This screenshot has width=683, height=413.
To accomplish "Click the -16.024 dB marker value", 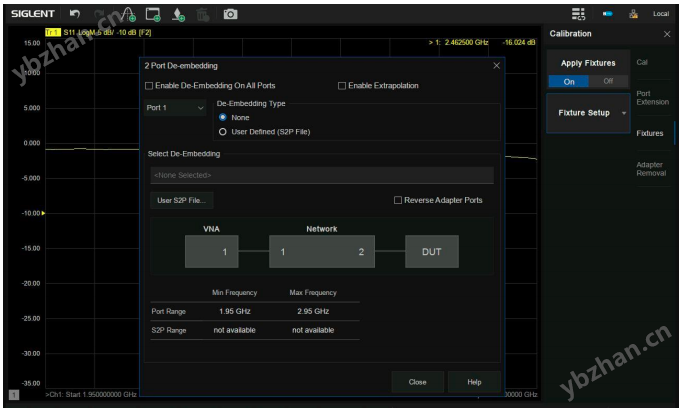I will pyautogui.click(x=519, y=42).
